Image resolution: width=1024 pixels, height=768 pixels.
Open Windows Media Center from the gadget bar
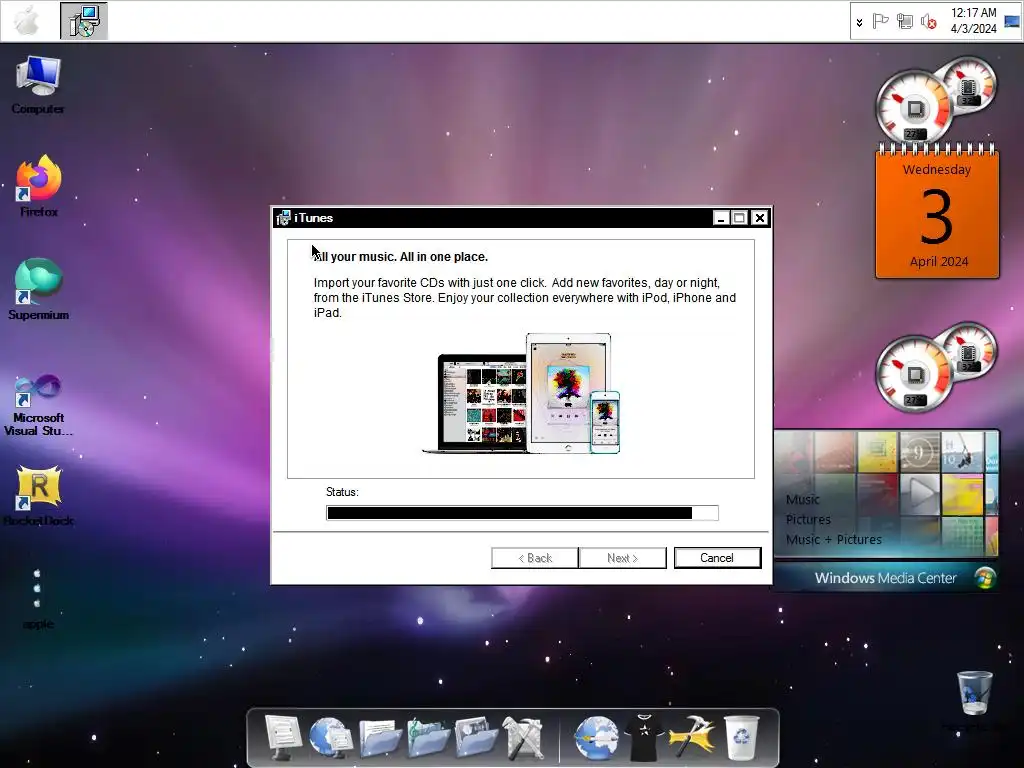pos(886,577)
